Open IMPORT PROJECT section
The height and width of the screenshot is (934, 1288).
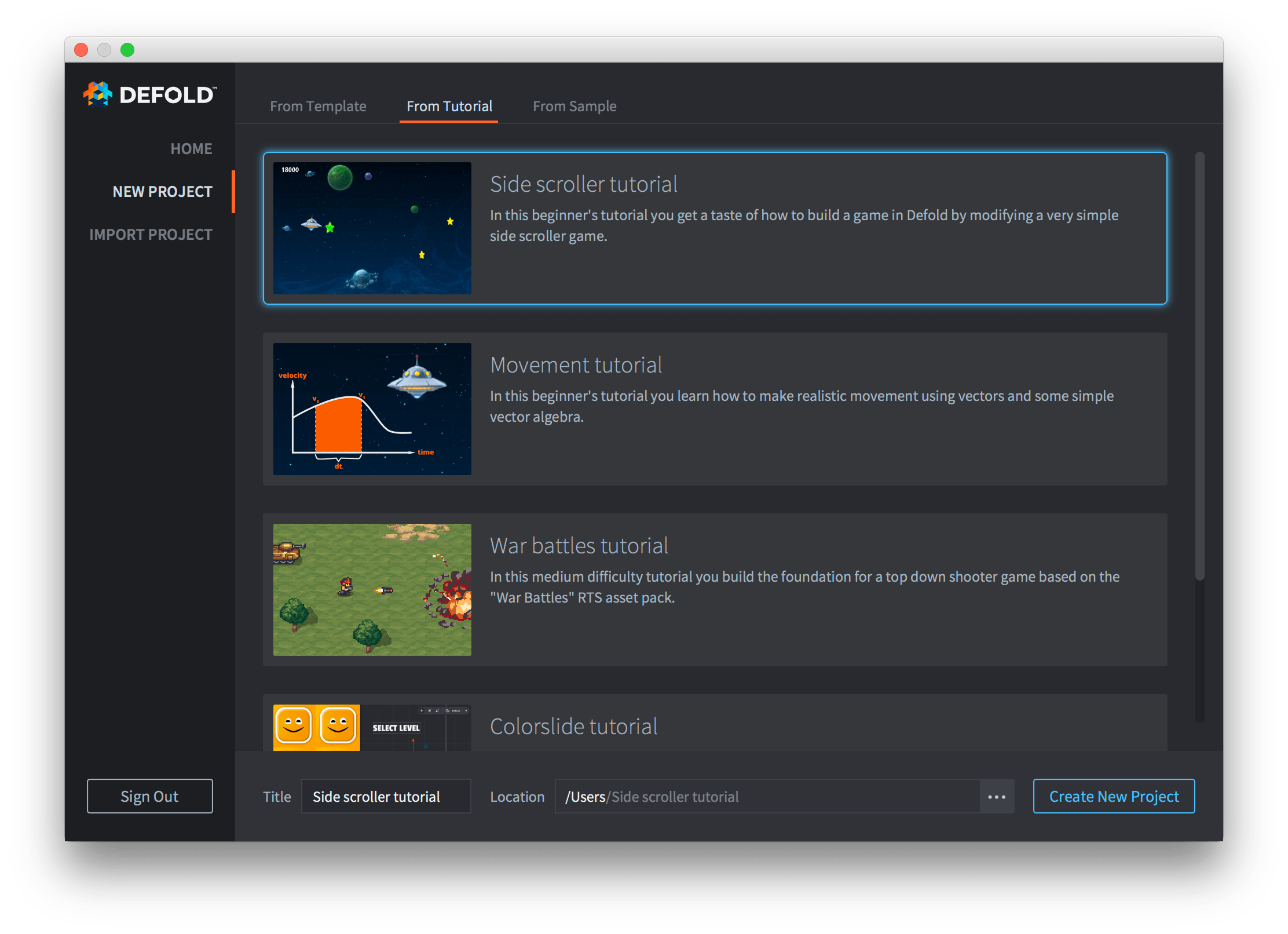(151, 235)
